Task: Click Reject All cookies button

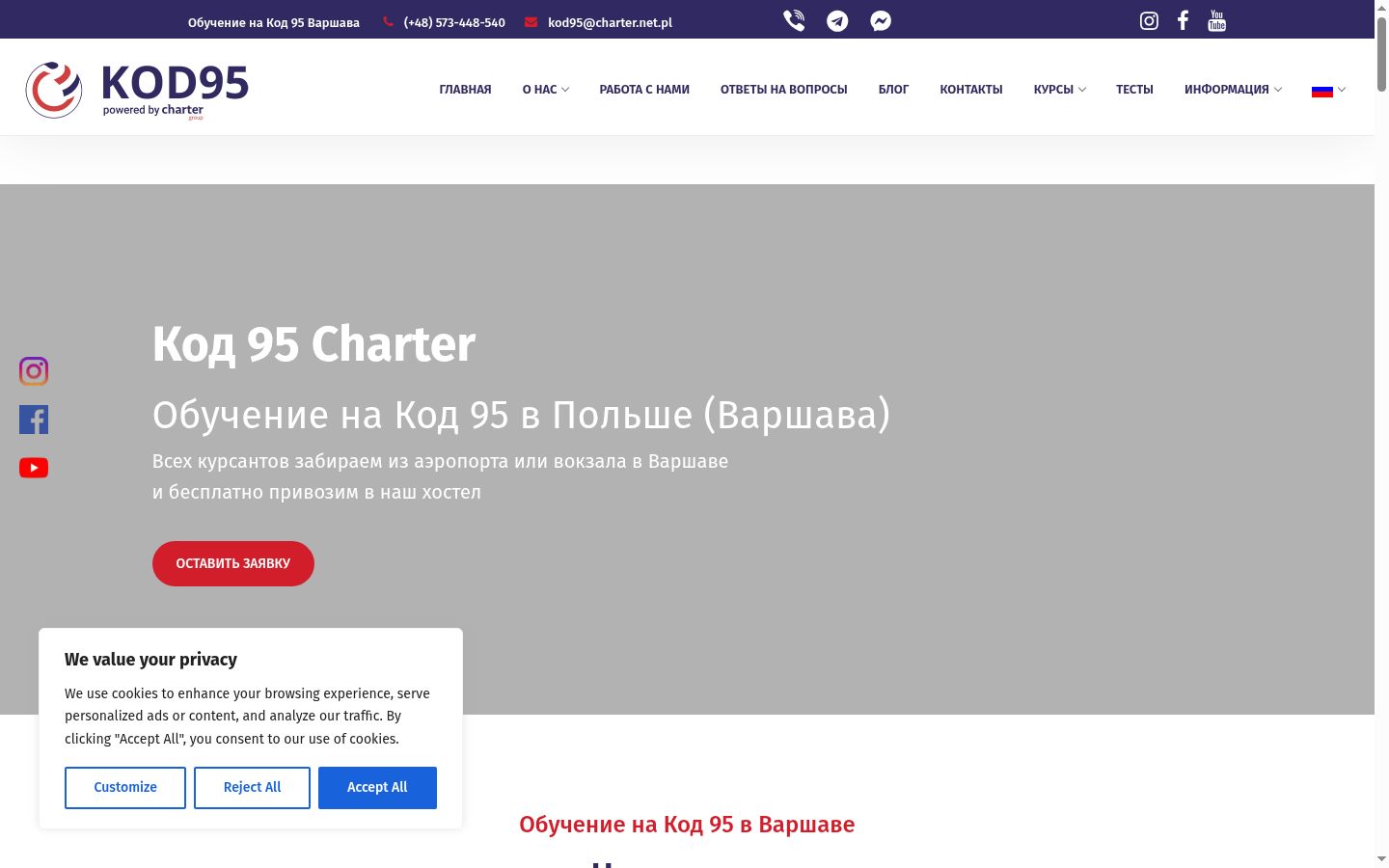Action: point(252,788)
